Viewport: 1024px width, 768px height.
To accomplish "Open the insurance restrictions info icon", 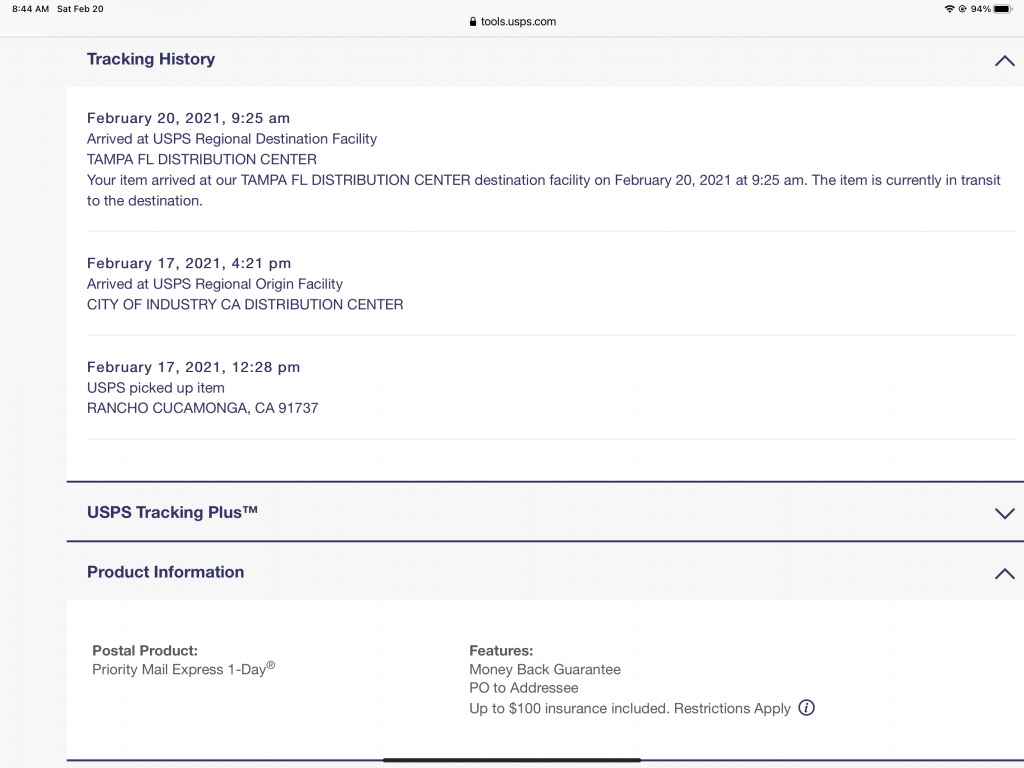I will (x=807, y=708).
